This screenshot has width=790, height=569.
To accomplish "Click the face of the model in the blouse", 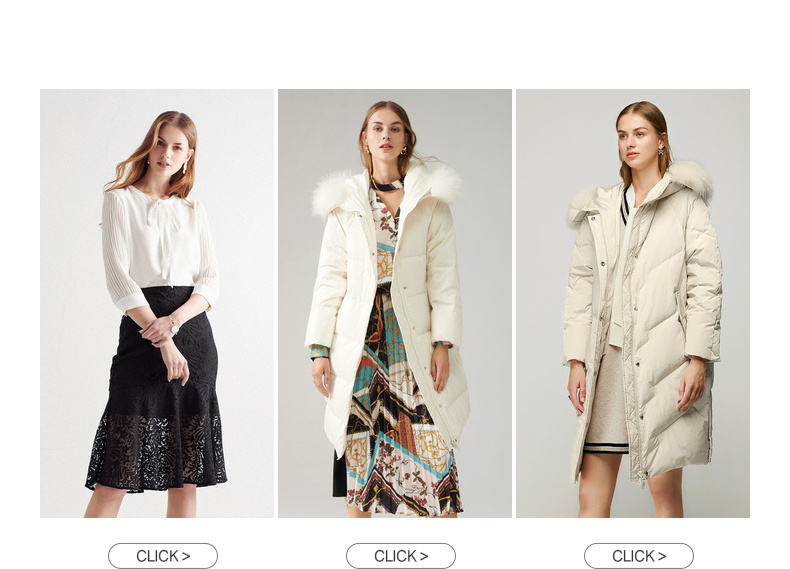I will (169, 149).
